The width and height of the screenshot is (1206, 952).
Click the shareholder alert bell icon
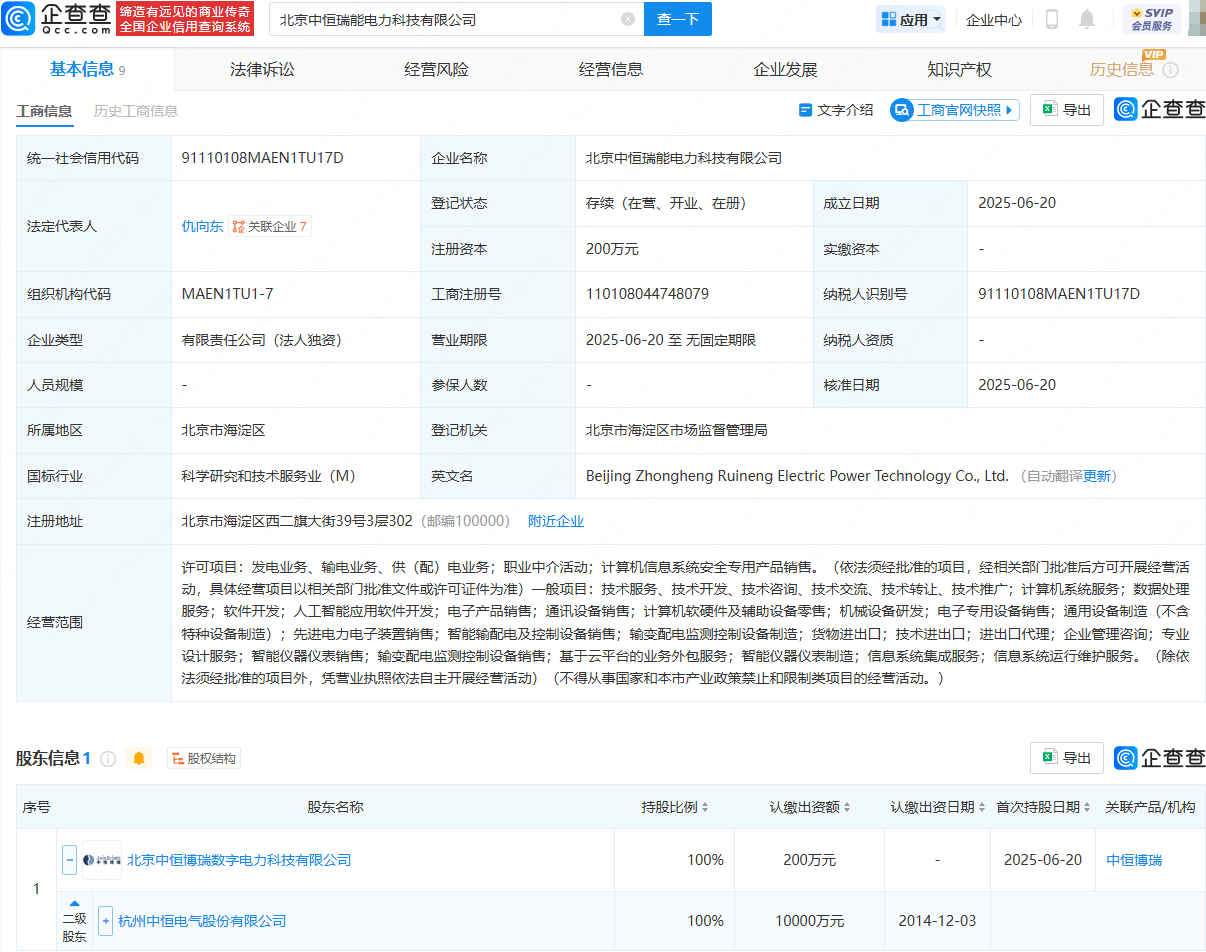pos(139,759)
